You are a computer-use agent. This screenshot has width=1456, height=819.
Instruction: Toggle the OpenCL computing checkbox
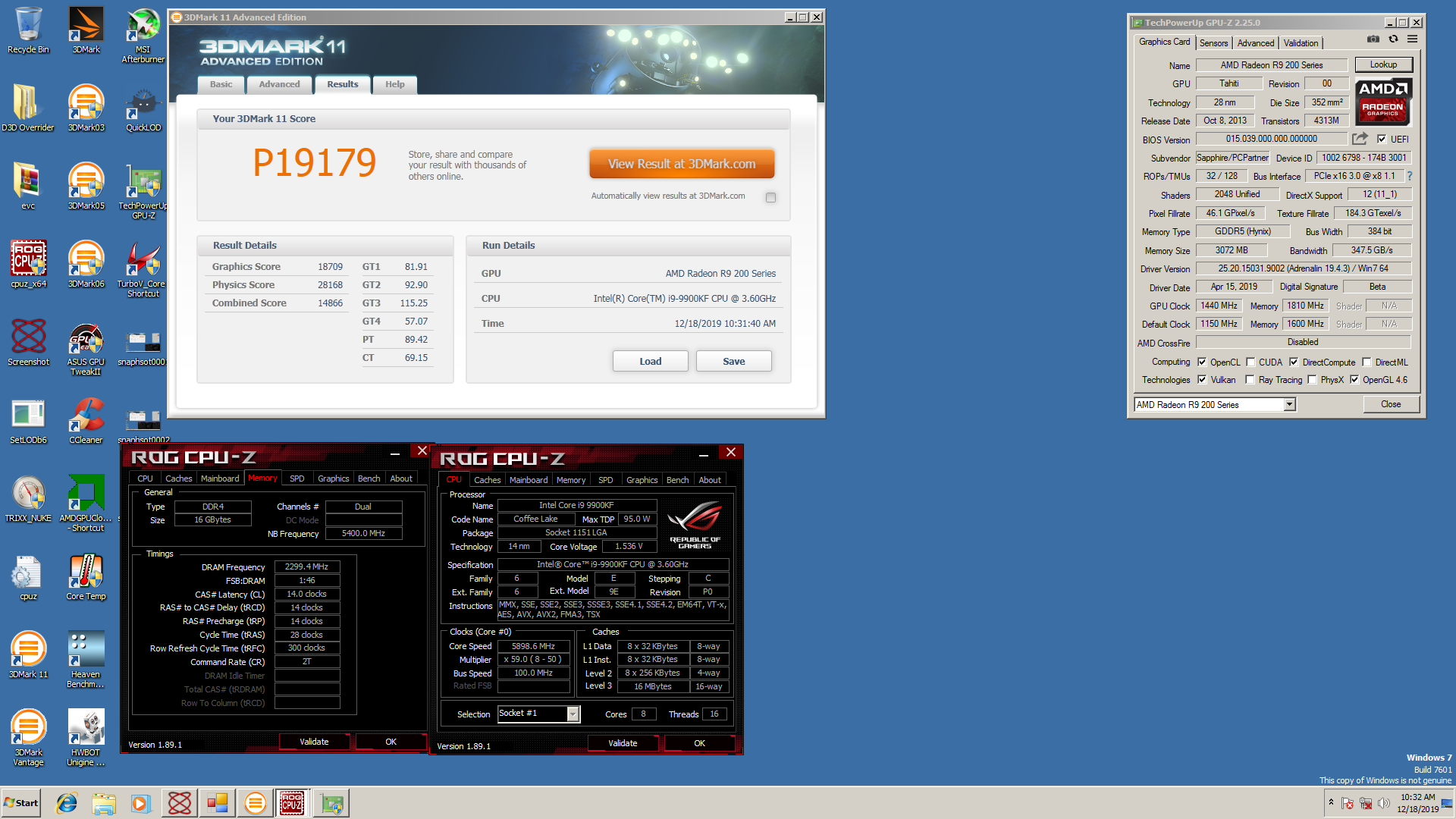pos(1202,362)
